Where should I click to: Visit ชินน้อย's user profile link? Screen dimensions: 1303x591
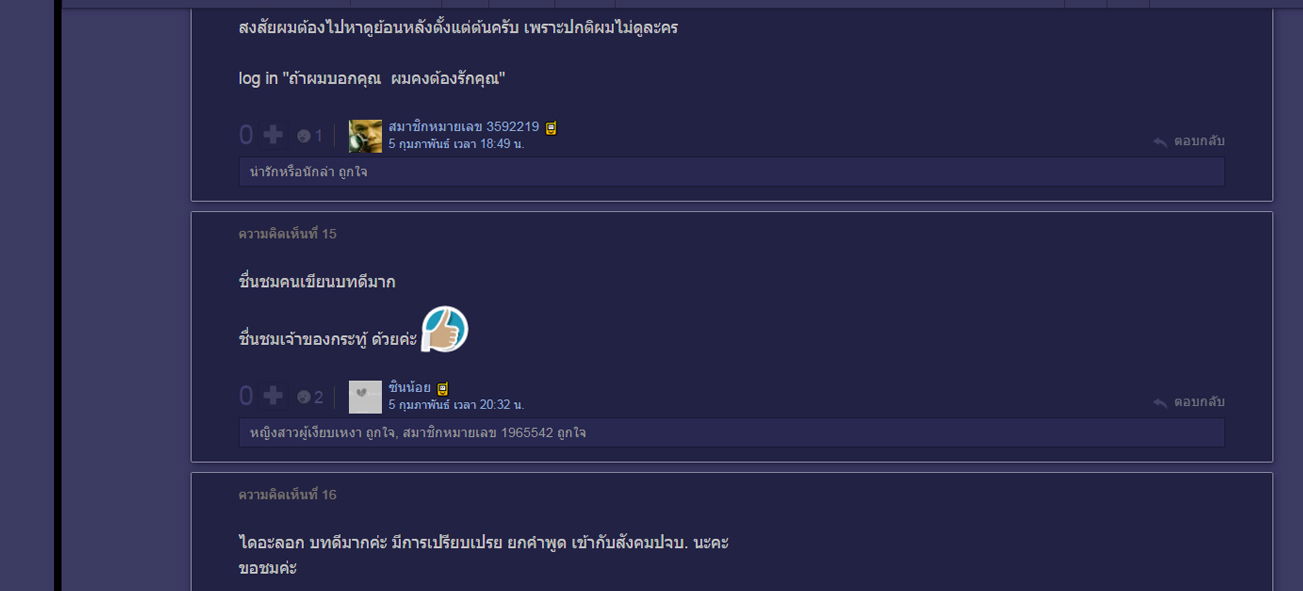tap(410, 388)
